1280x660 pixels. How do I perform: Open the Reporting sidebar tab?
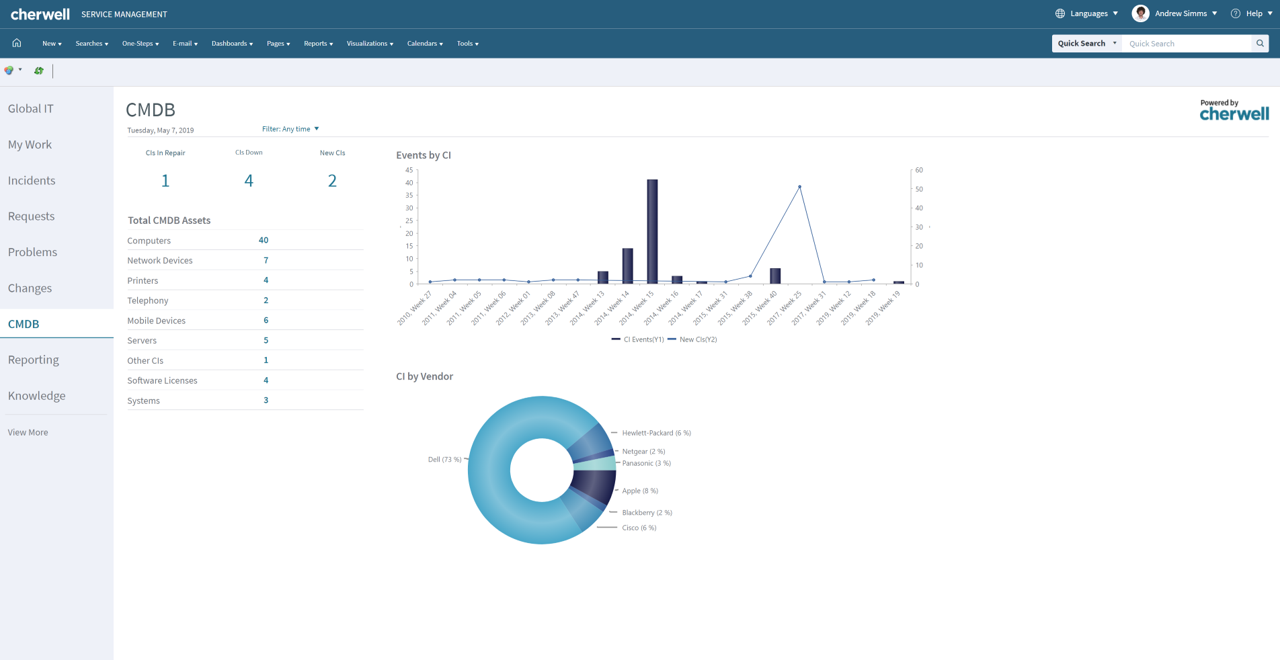(x=33, y=360)
